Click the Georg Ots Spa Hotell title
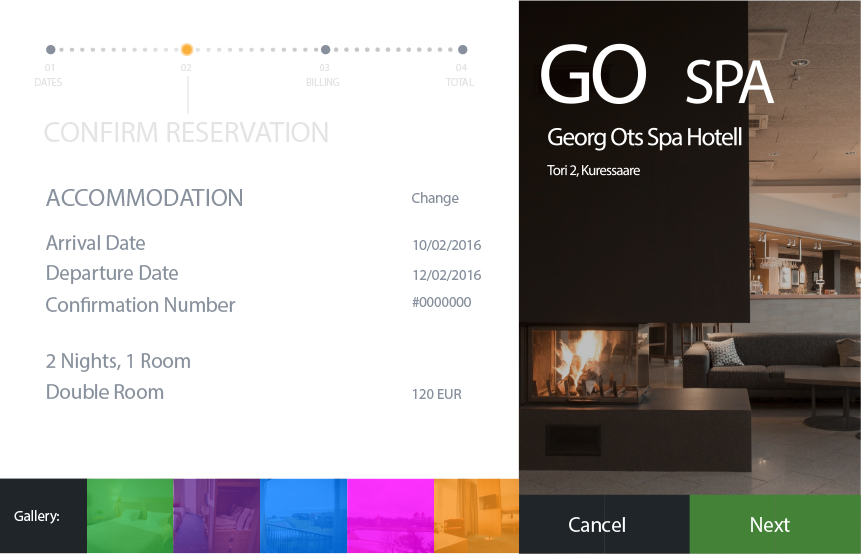The width and height of the screenshot is (861, 554). pyautogui.click(x=644, y=137)
